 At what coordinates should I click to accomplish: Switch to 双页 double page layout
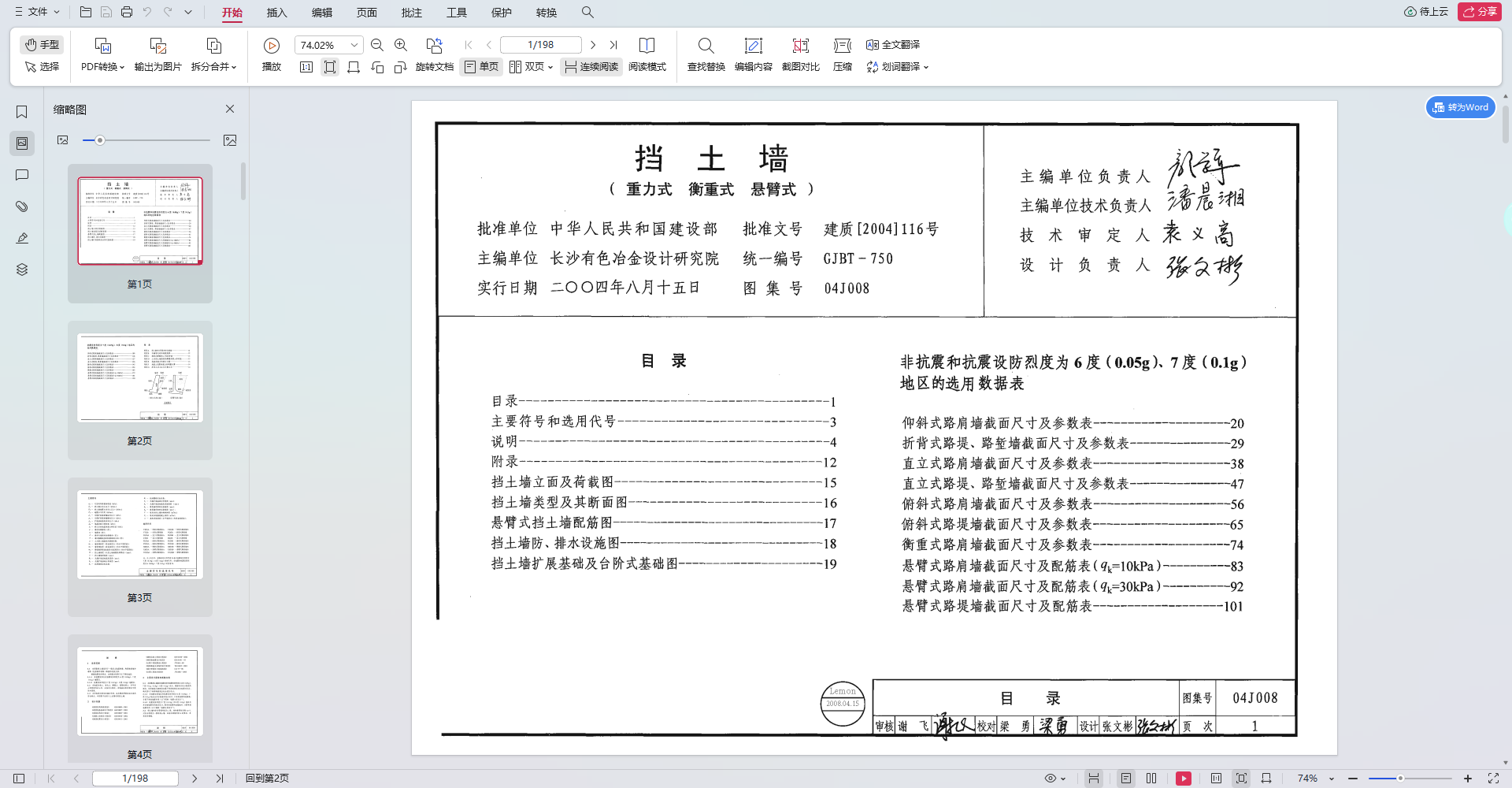(x=527, y=67)
